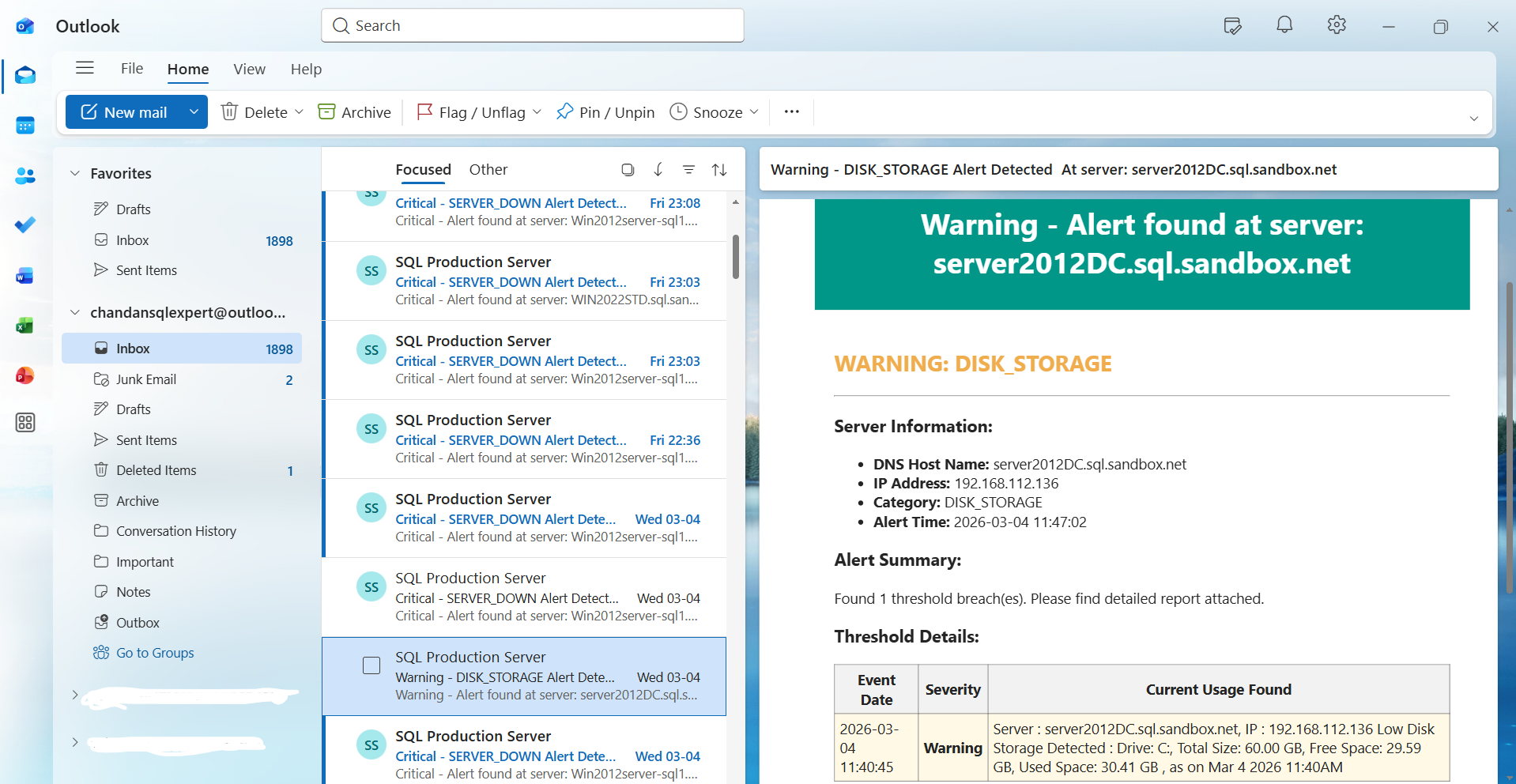The image size is (1516, 784).
Task: Change sort order using the sort arrows icon
Action: tap(719, 169)
